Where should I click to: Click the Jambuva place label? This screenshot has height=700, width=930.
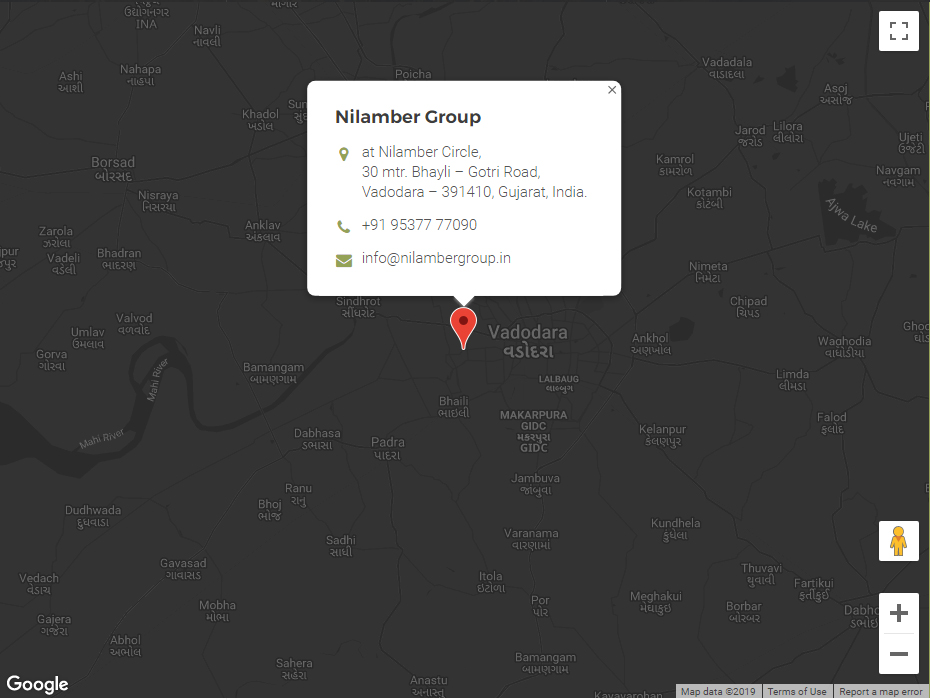point(536,484)
